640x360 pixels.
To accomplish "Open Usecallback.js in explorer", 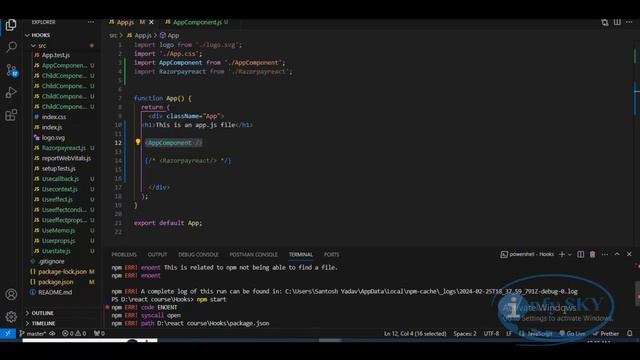I will (60, 179).
